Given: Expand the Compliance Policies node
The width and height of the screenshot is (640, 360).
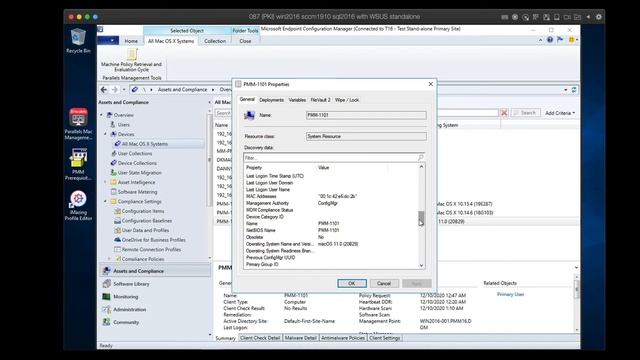Looking at the screenshot, I should (x=109, y=259).
